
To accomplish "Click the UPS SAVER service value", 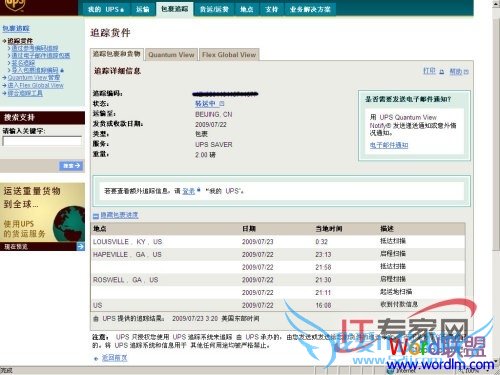I will pyautogui.click(x=214, y=145).
